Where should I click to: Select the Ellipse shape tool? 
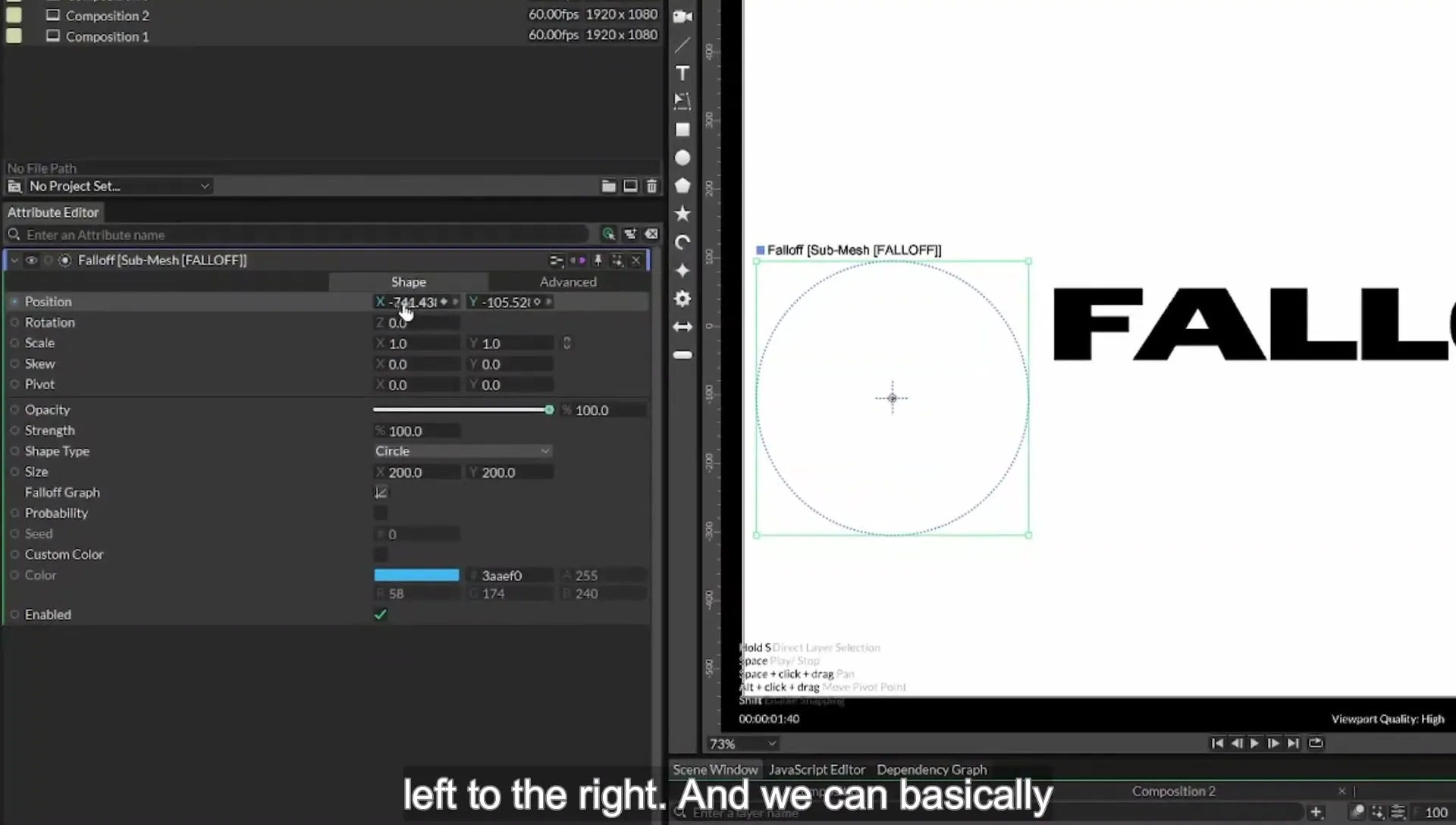coord(682,158)
